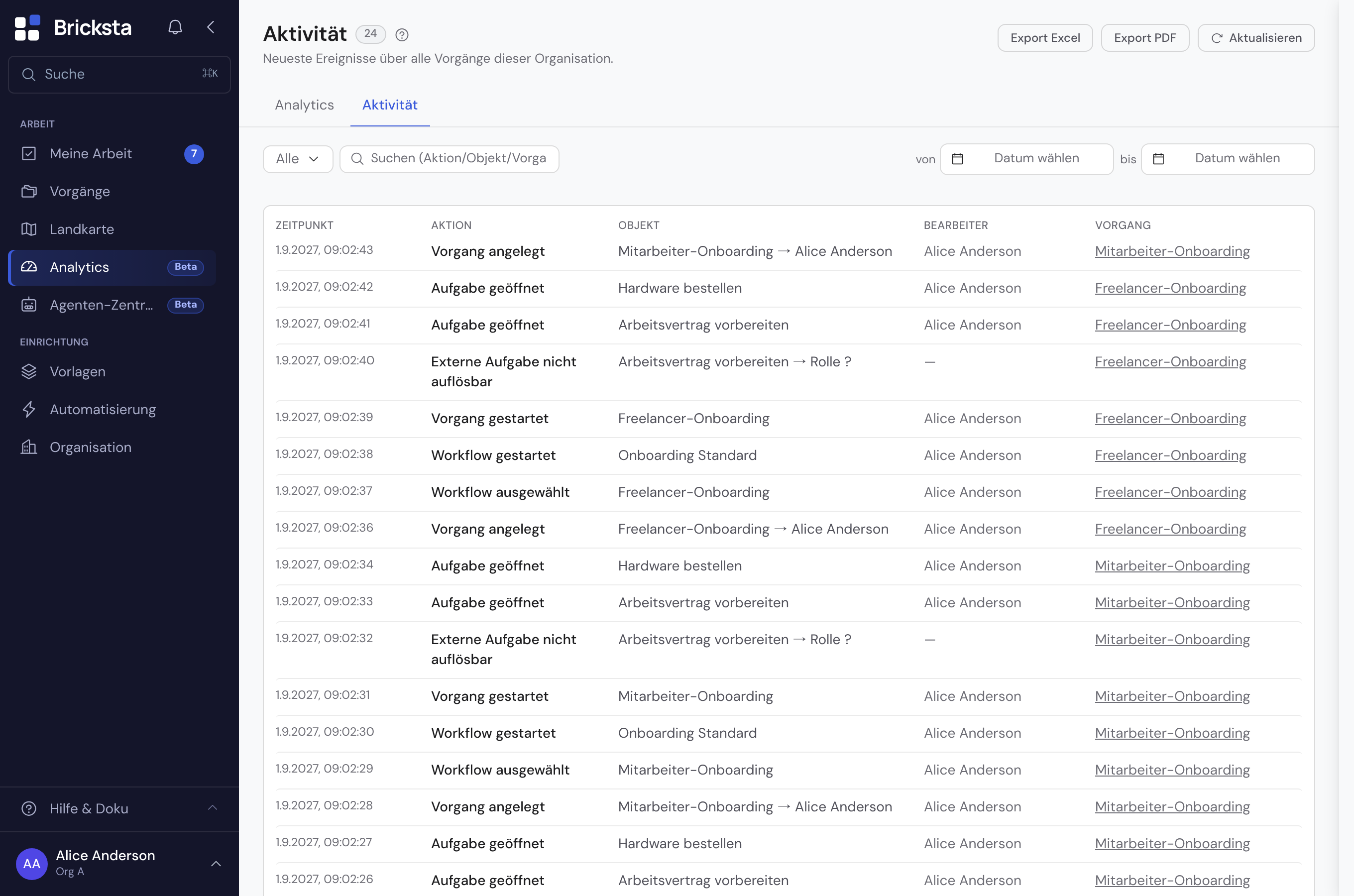Click the Vorgang column header
The width and height of the screenshot is (1354, 896).
1122,225
